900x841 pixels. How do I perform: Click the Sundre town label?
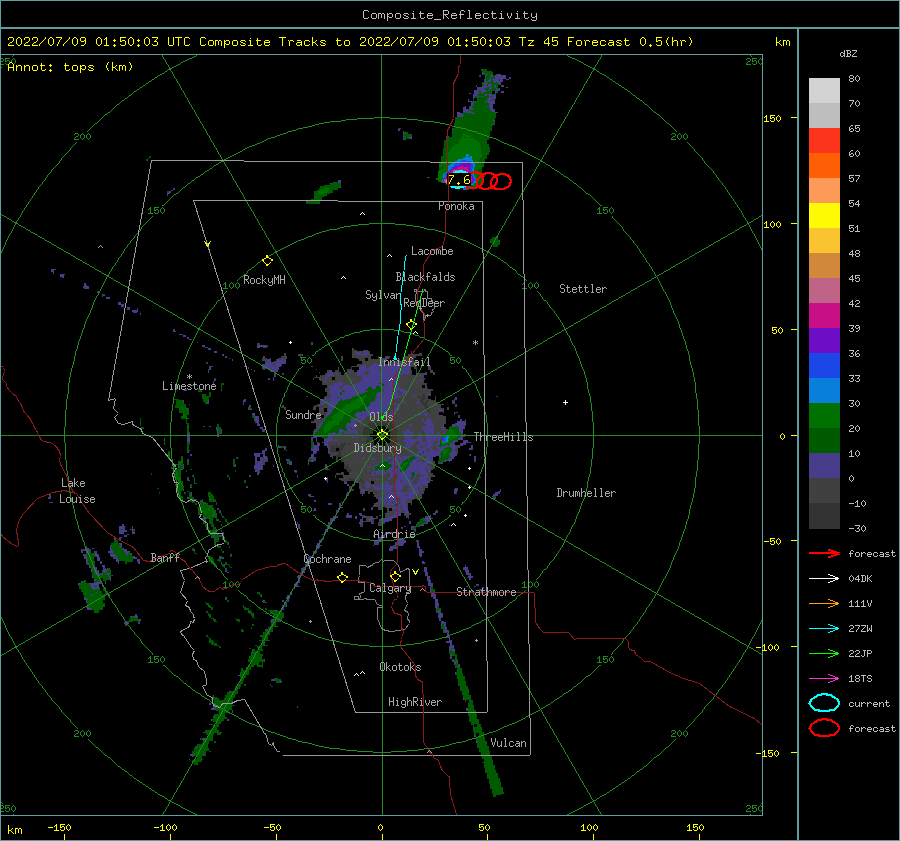pyautogui.click(x=303, y=415)
